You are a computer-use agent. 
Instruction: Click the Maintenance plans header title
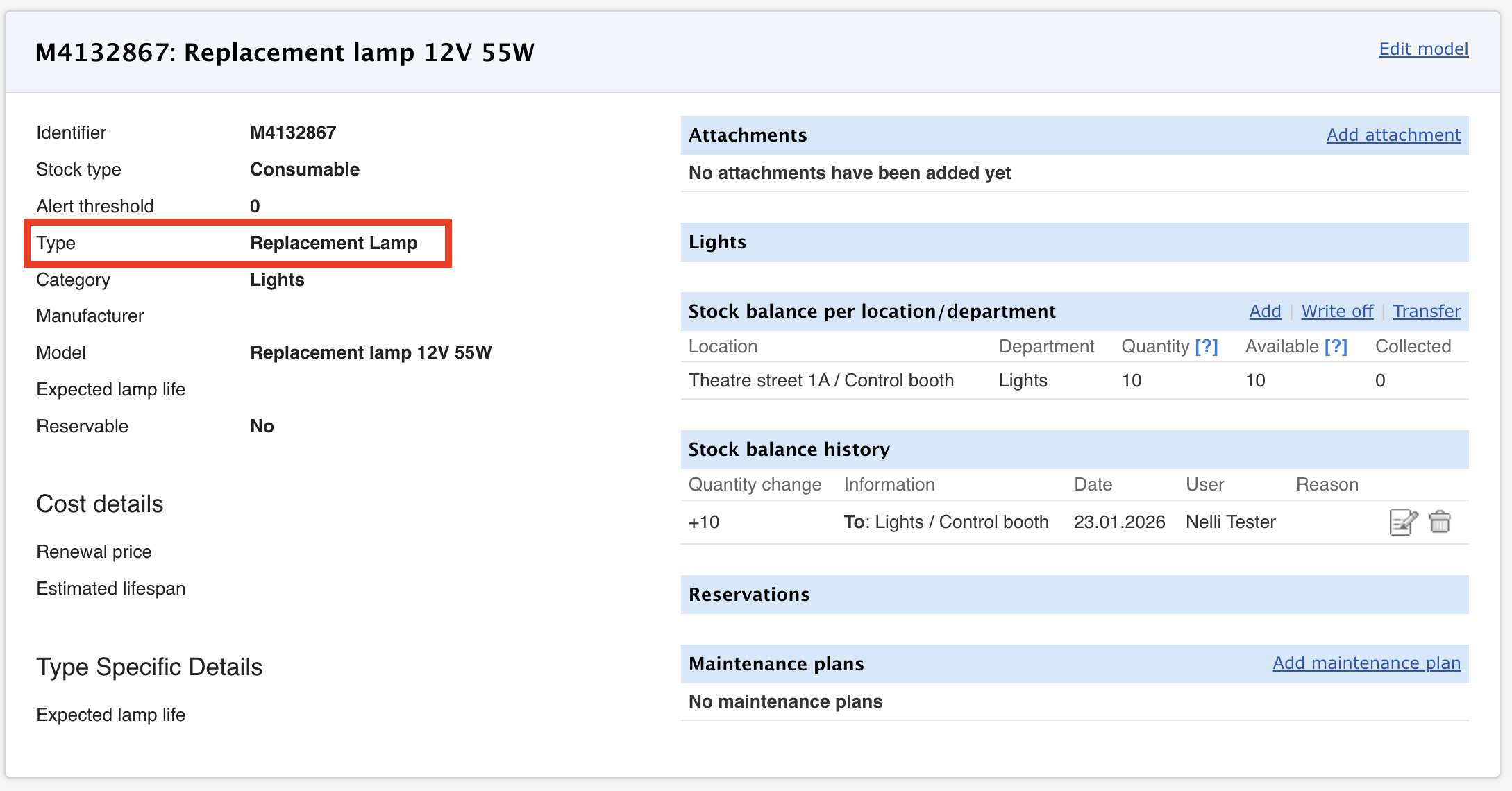[776, 664]
